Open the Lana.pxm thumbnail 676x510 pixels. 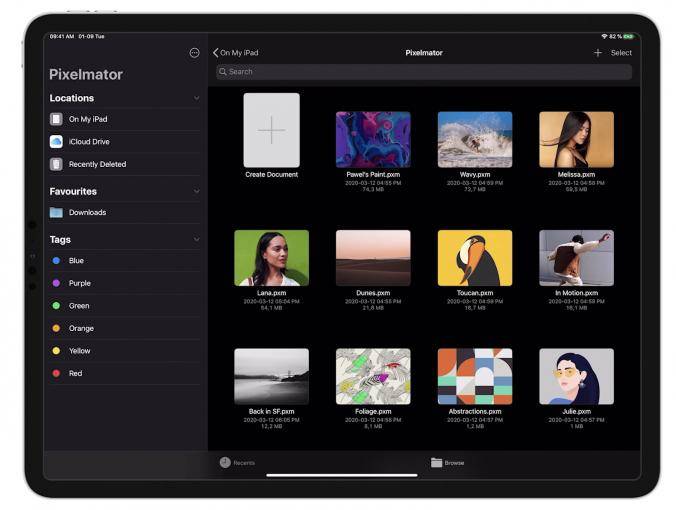tap(272, 258)
